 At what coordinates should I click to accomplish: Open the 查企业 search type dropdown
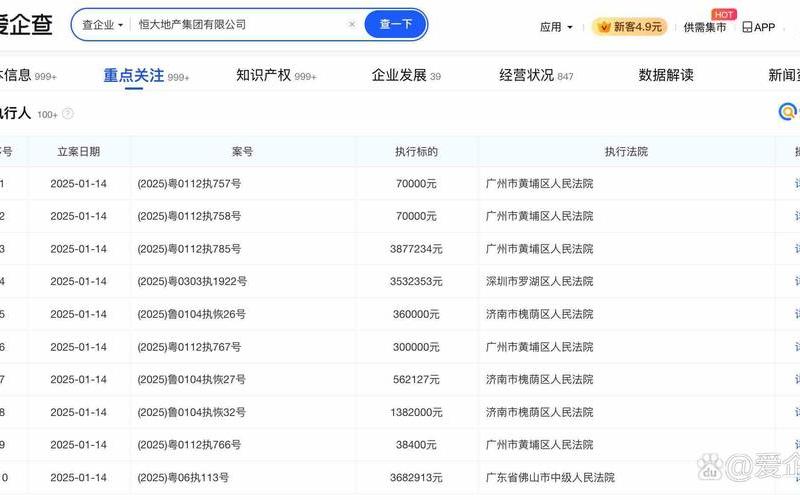102,24
